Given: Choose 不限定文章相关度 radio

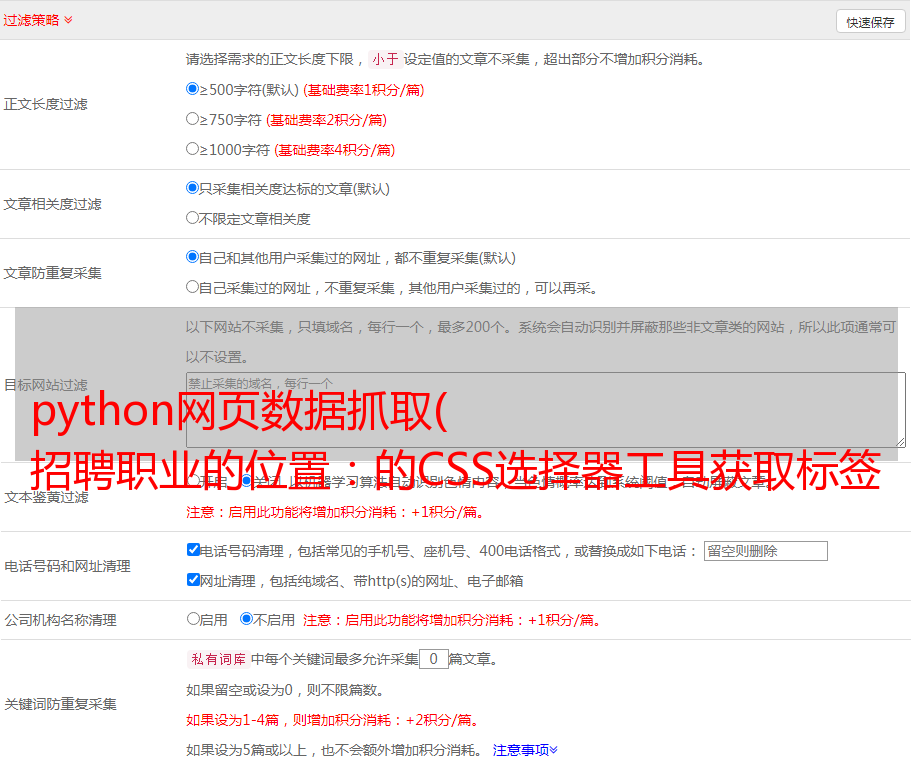Looking at the screenshot, I should [x=193, y=218].
